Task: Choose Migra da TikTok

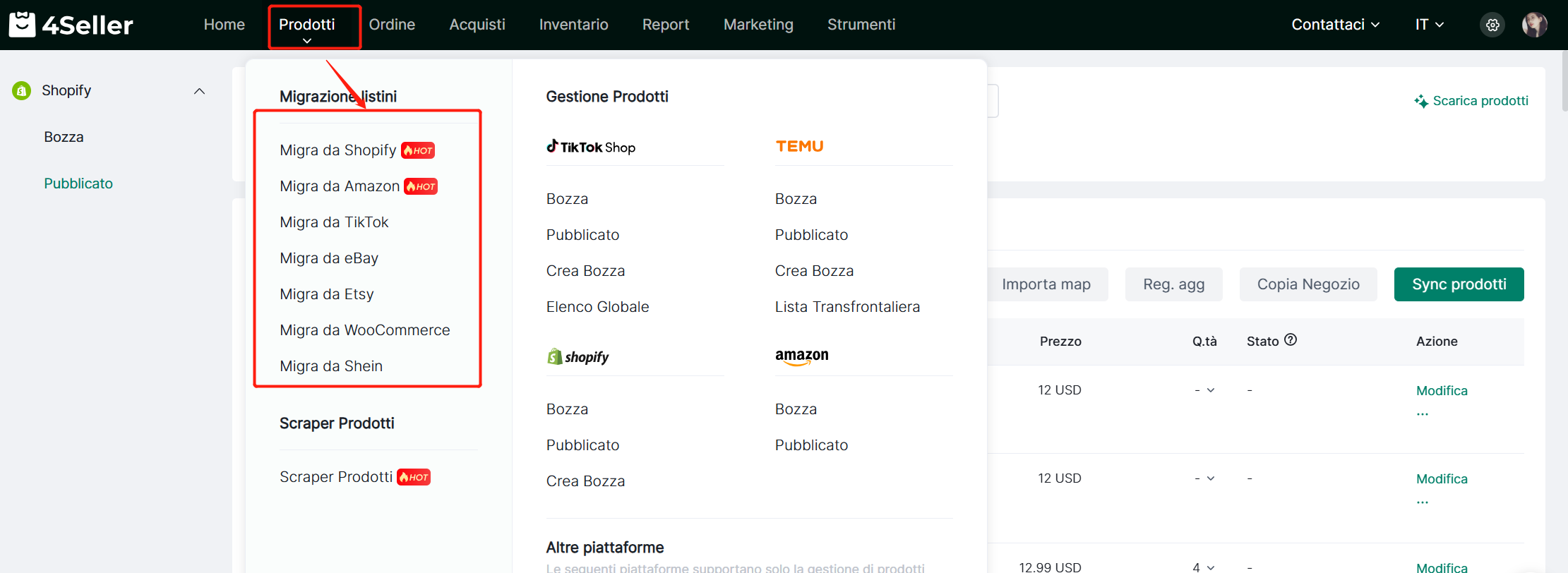Action: coord(334,222)
